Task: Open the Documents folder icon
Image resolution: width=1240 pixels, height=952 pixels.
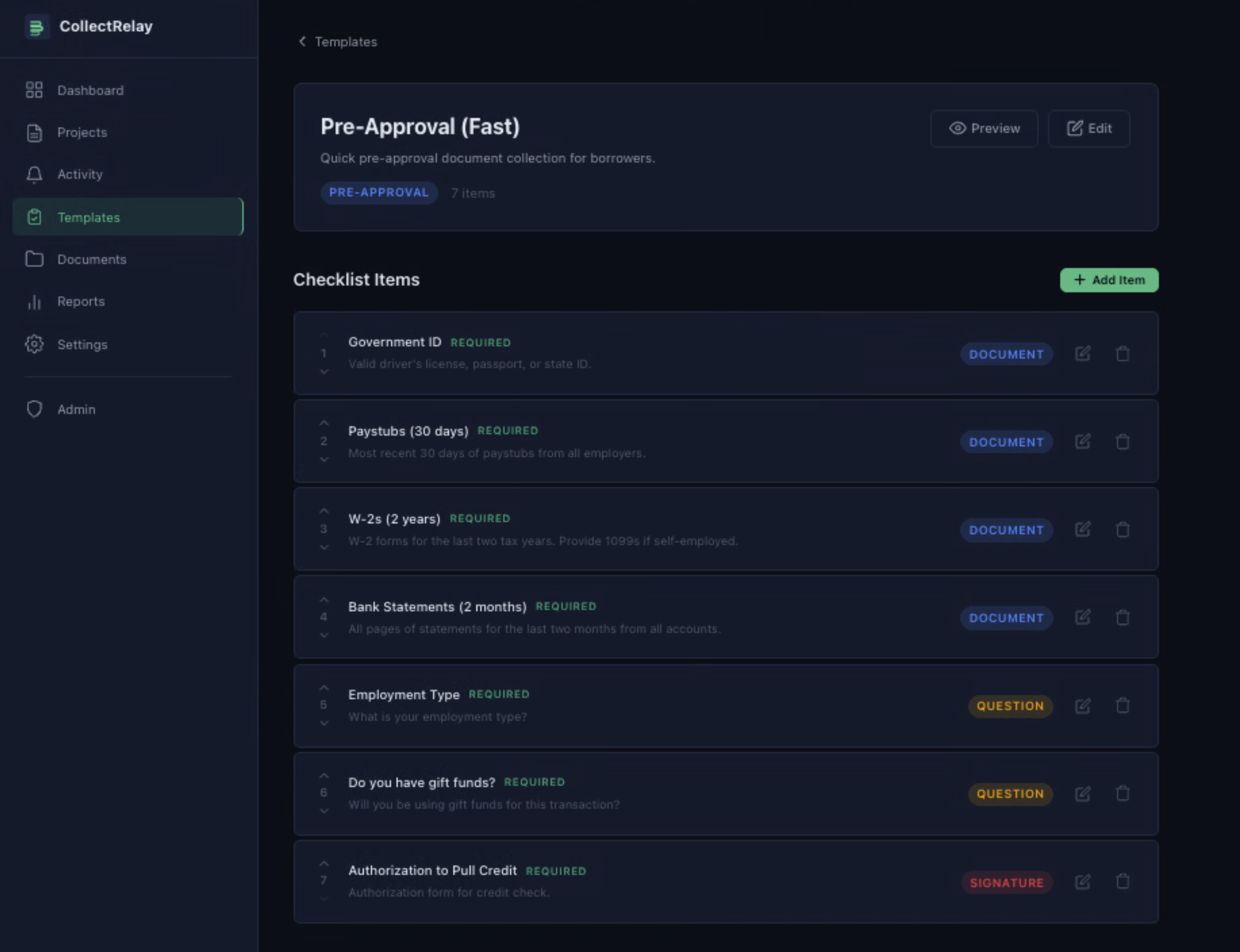Action: [x=34, y=259]
